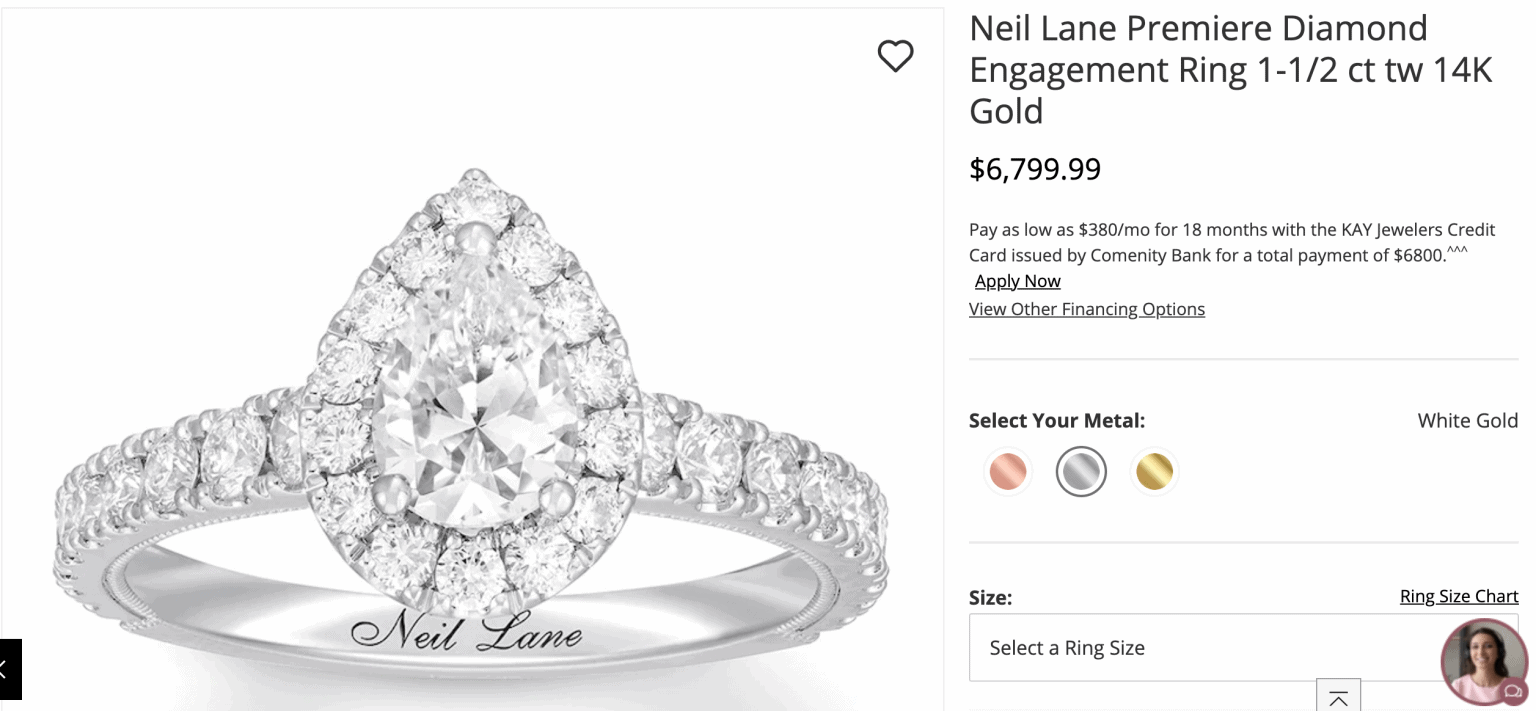Click the Select Your Metal heading

(x=1056, y=420)
